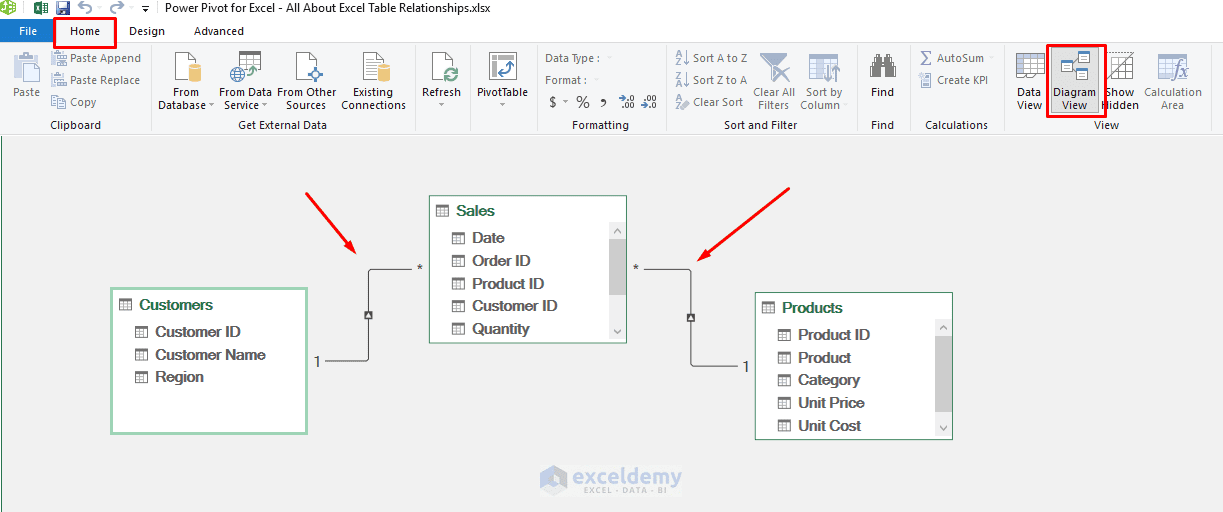The height and width of the screenshot is (512, 1223).
Task: Click the Excel icon to switch to workbook
Action: tap(41, 8)
